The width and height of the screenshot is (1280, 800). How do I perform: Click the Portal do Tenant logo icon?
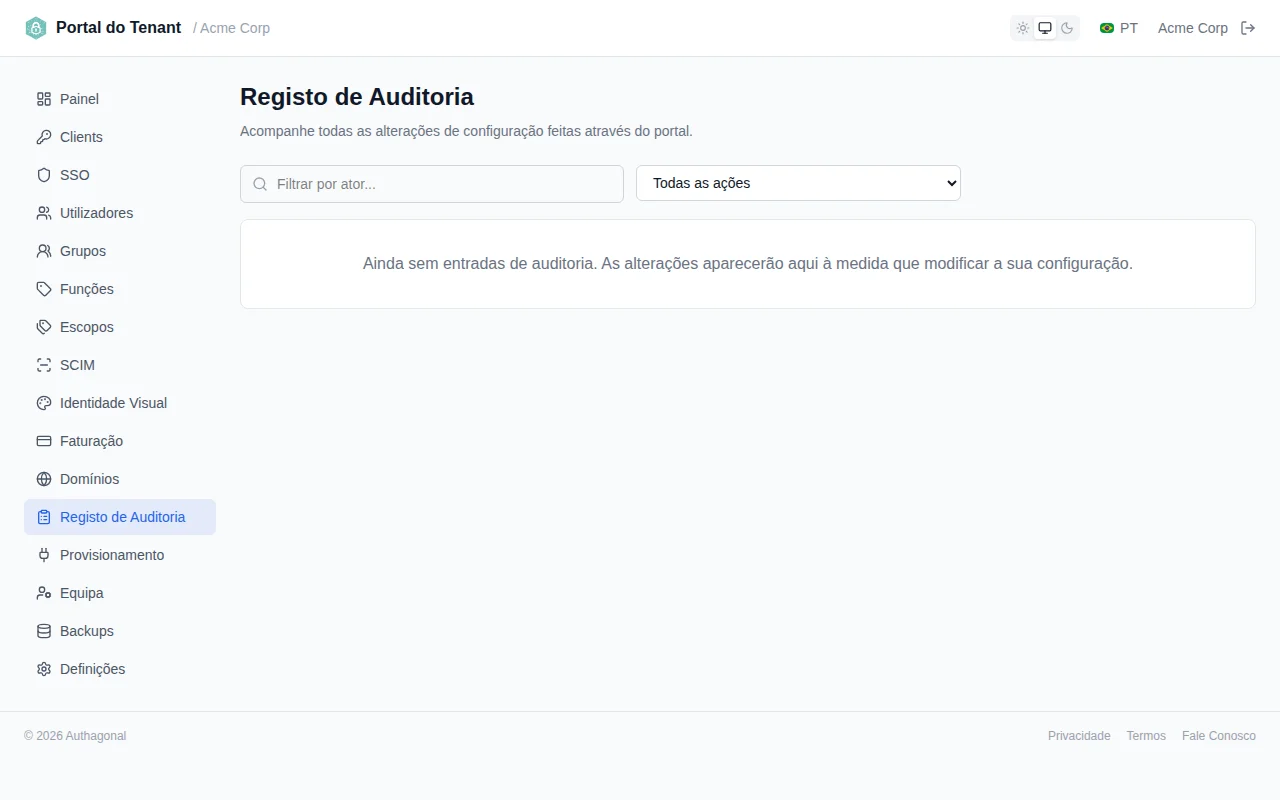36,28
